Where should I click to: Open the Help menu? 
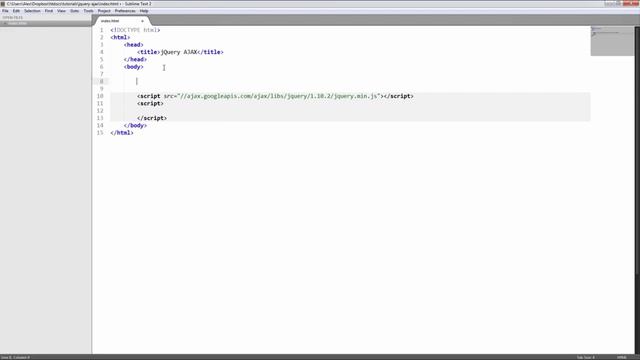144,11
